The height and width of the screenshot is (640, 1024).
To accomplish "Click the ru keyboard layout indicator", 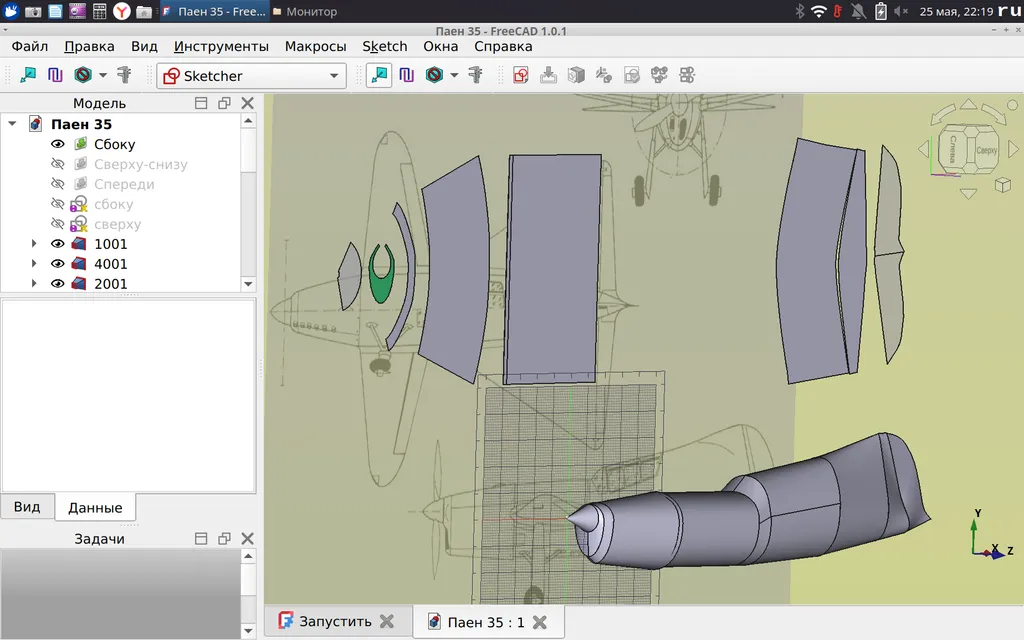I will [1009, 12].
